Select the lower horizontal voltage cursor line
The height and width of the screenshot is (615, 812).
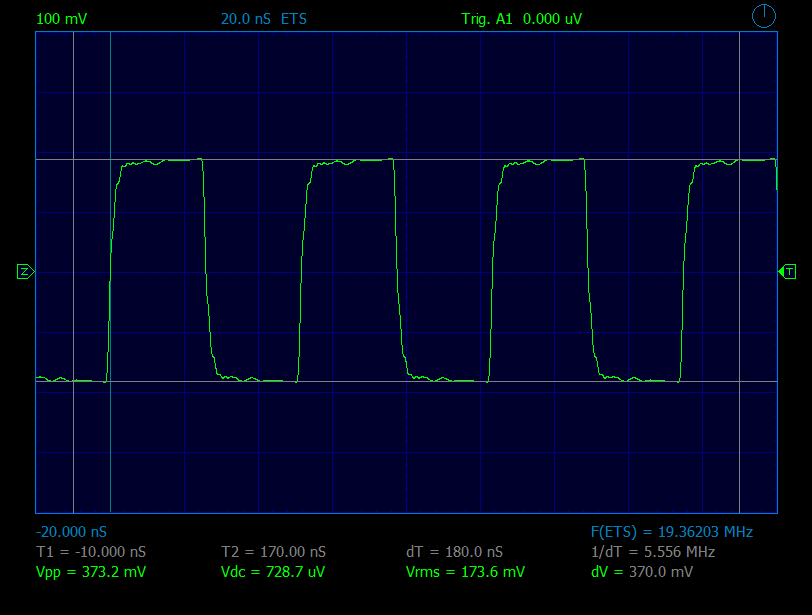407,382
